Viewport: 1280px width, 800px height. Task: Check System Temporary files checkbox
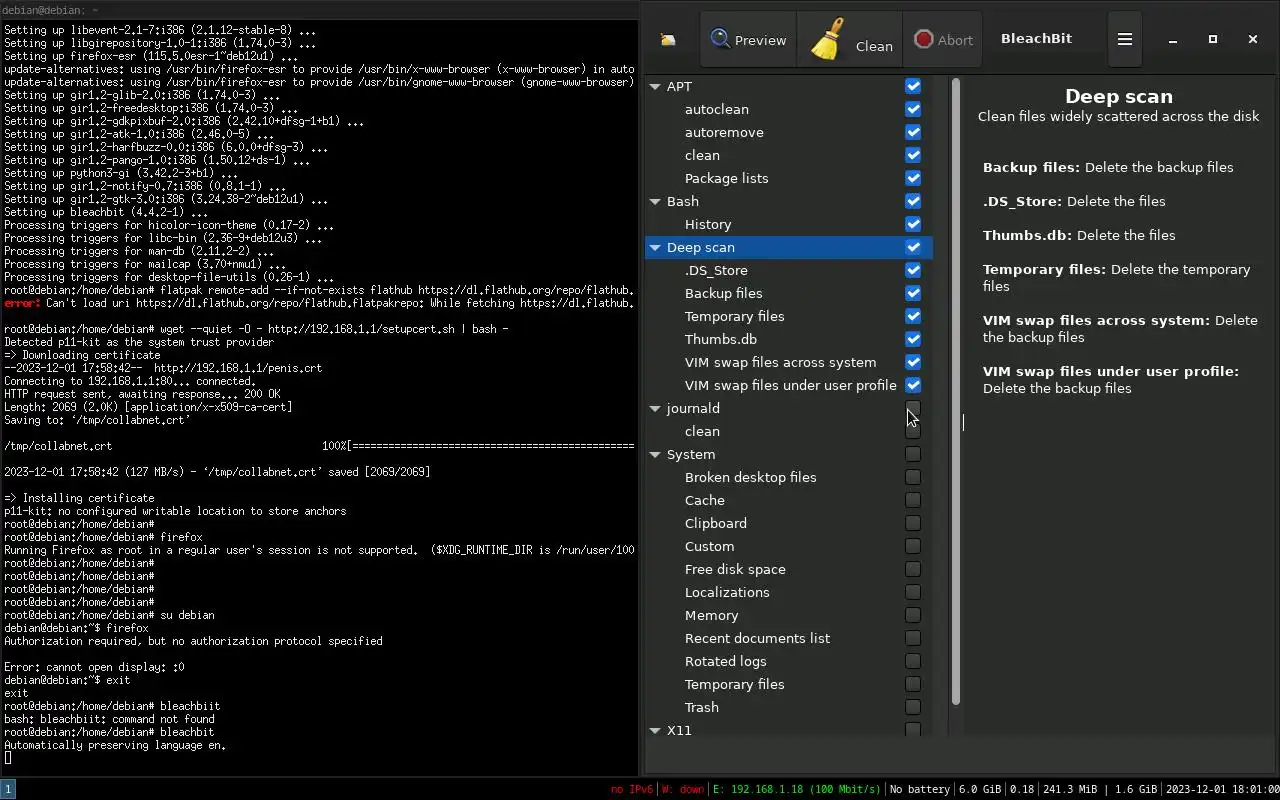[x=913, y=684]
